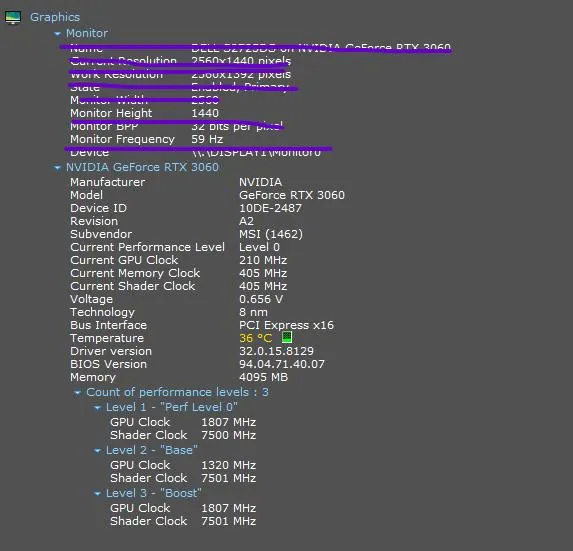Click the Current Memory Clock 405 MHz value
This screenshot has width=573, height=551.
pyautogui.click(x=263, y=273)
